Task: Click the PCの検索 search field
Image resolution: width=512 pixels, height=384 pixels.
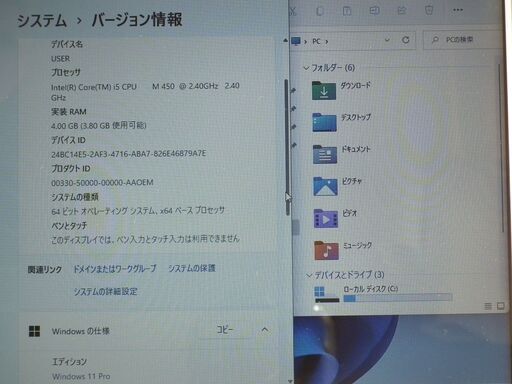Action: click(463, 40)
